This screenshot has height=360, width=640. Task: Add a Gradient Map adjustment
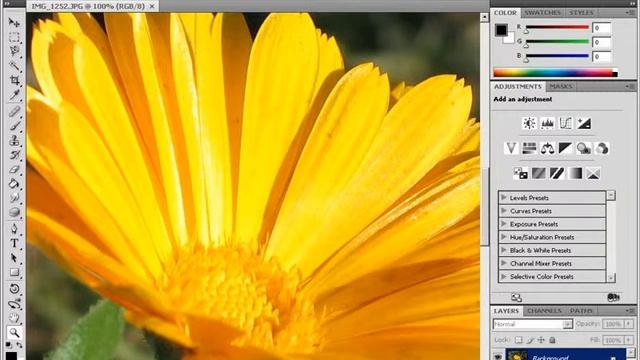(x=575, y=173)
